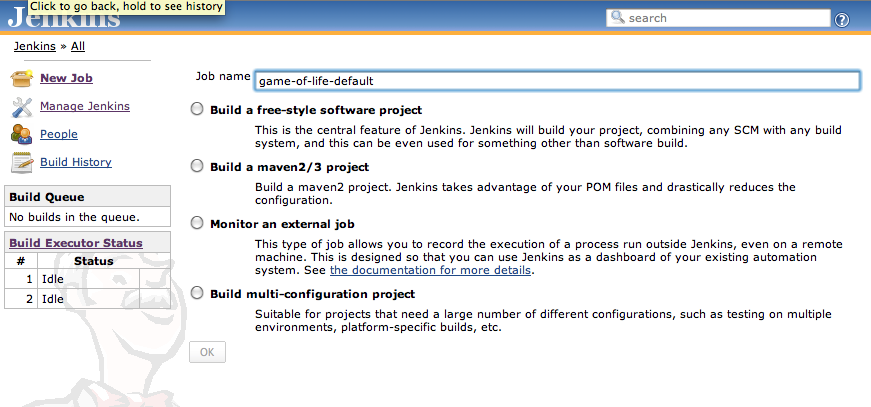
Task: Click the Job name input field
Action: click(x=557, y=81)
